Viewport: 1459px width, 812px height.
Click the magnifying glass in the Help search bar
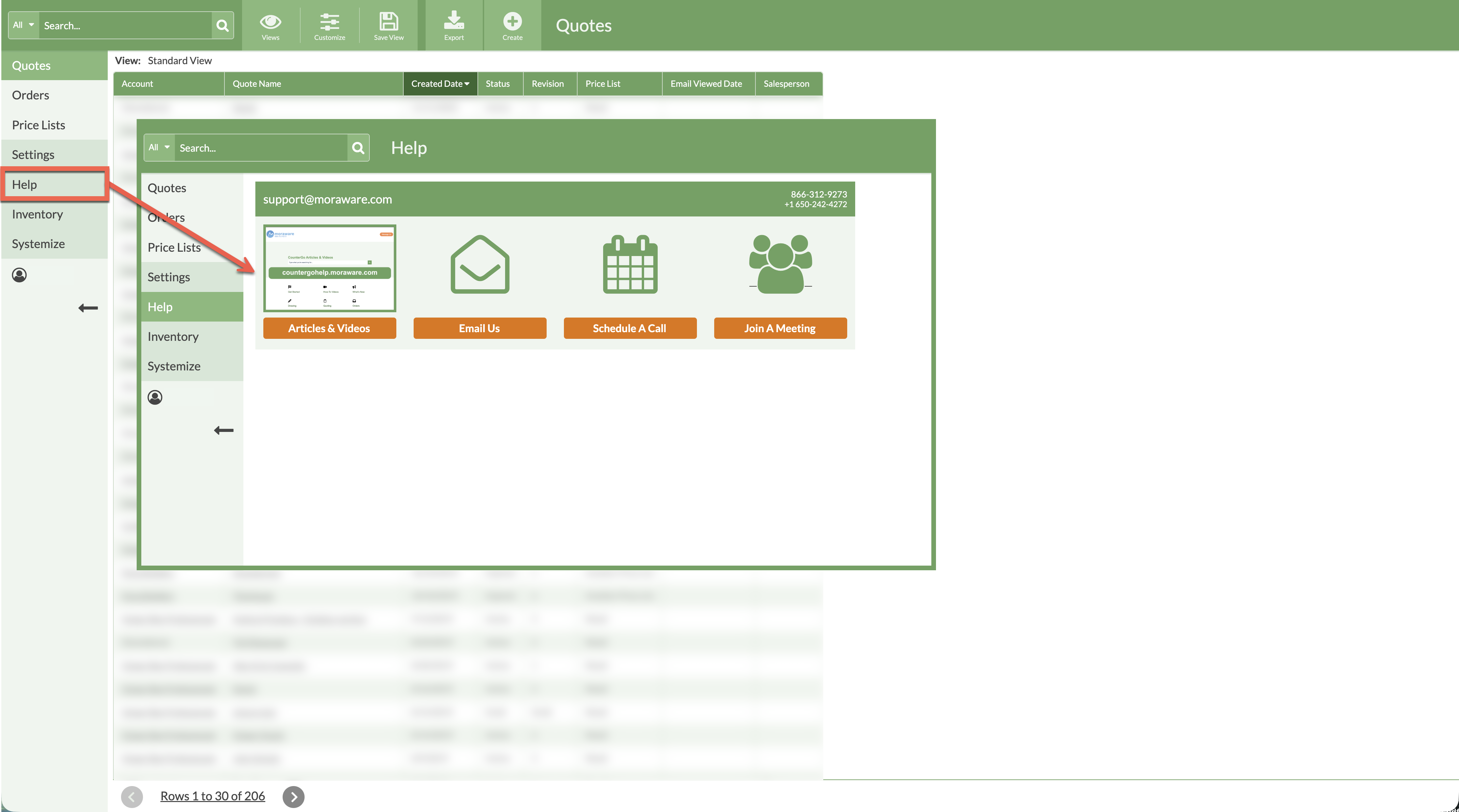358,148
